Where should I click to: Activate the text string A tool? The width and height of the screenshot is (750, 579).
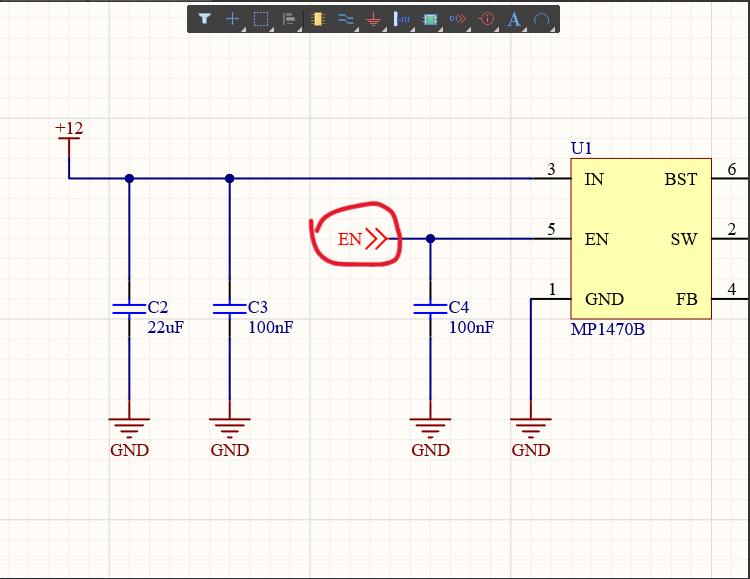pyautogui.click(x=514, y=19)
